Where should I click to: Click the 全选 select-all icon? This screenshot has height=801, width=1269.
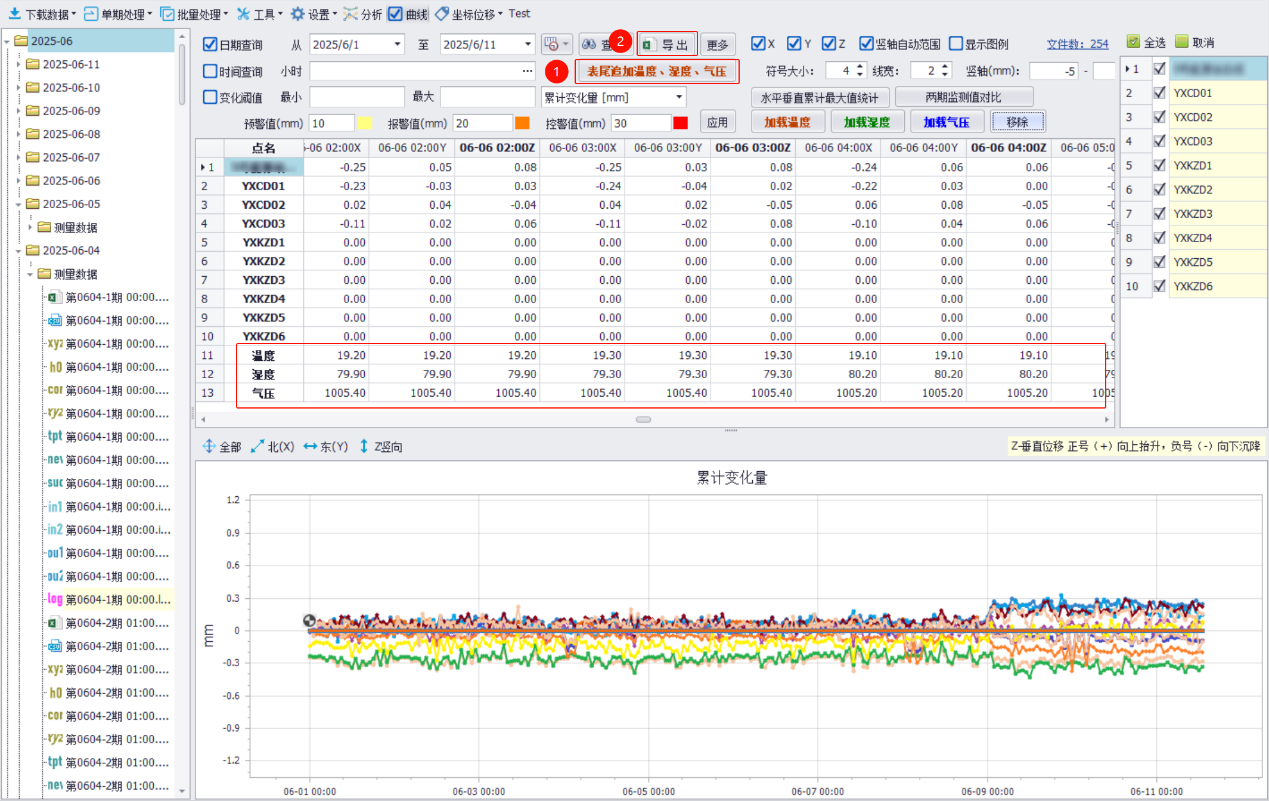pos(1133,42)
